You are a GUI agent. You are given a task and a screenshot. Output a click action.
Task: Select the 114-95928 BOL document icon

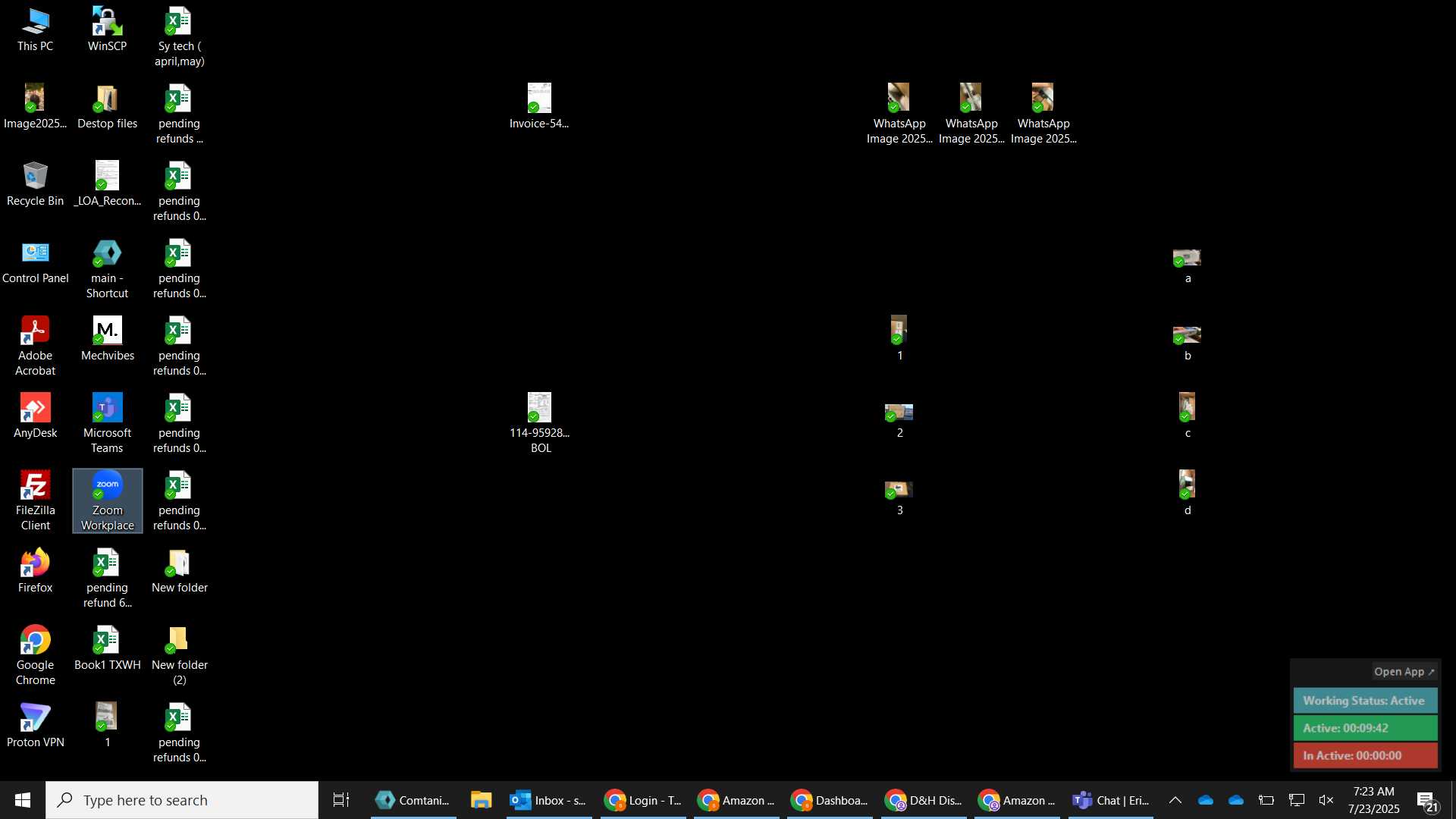coord(539,425)
